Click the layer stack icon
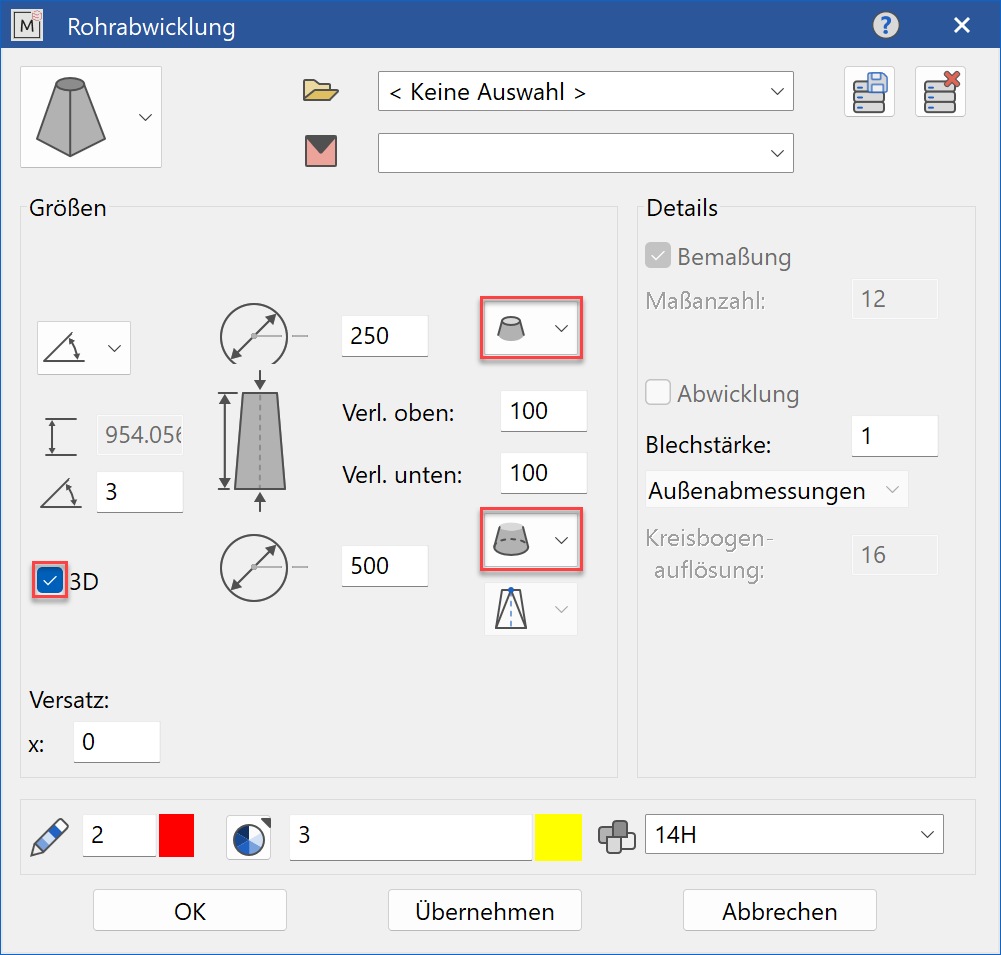 point(616,836)
